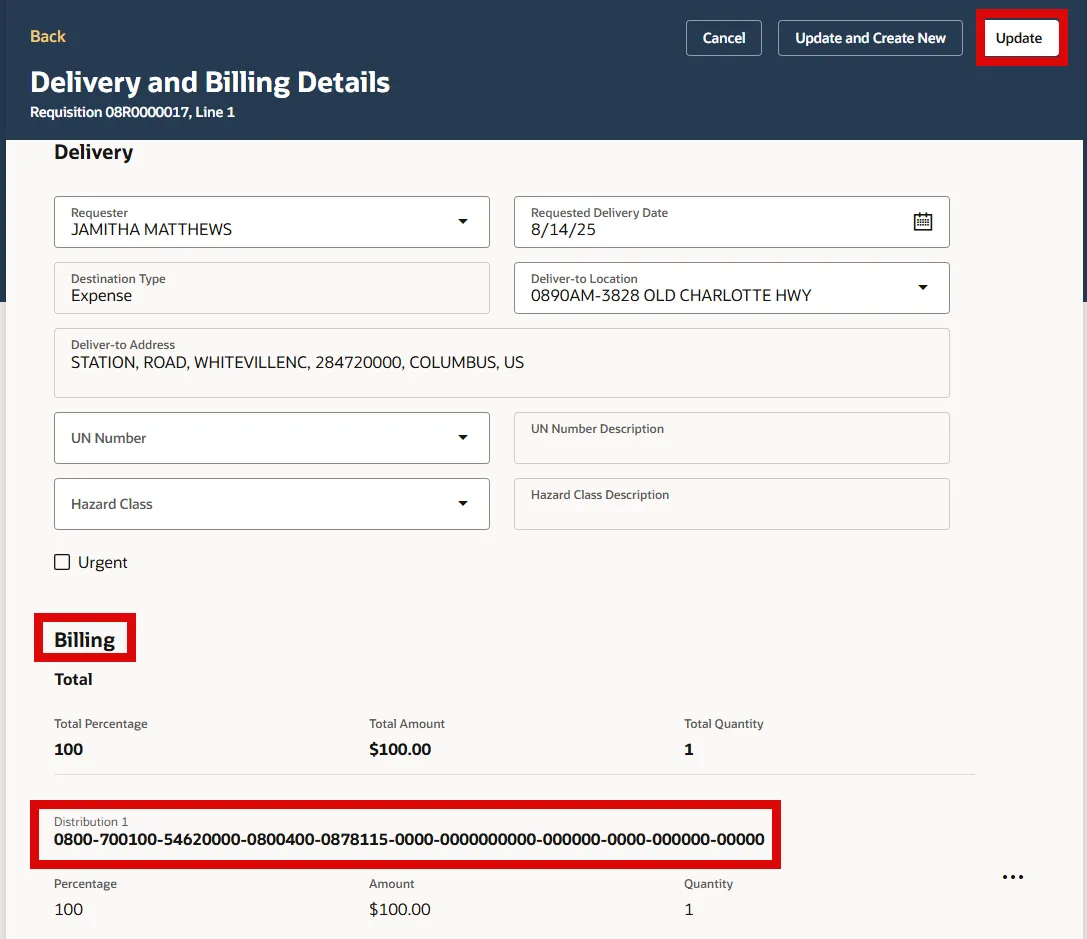The height and width of the screenshot is (939, 1087).
Task: Click the Distribution 1 account string
Action: pyautogui.click(x=409, y=840)
